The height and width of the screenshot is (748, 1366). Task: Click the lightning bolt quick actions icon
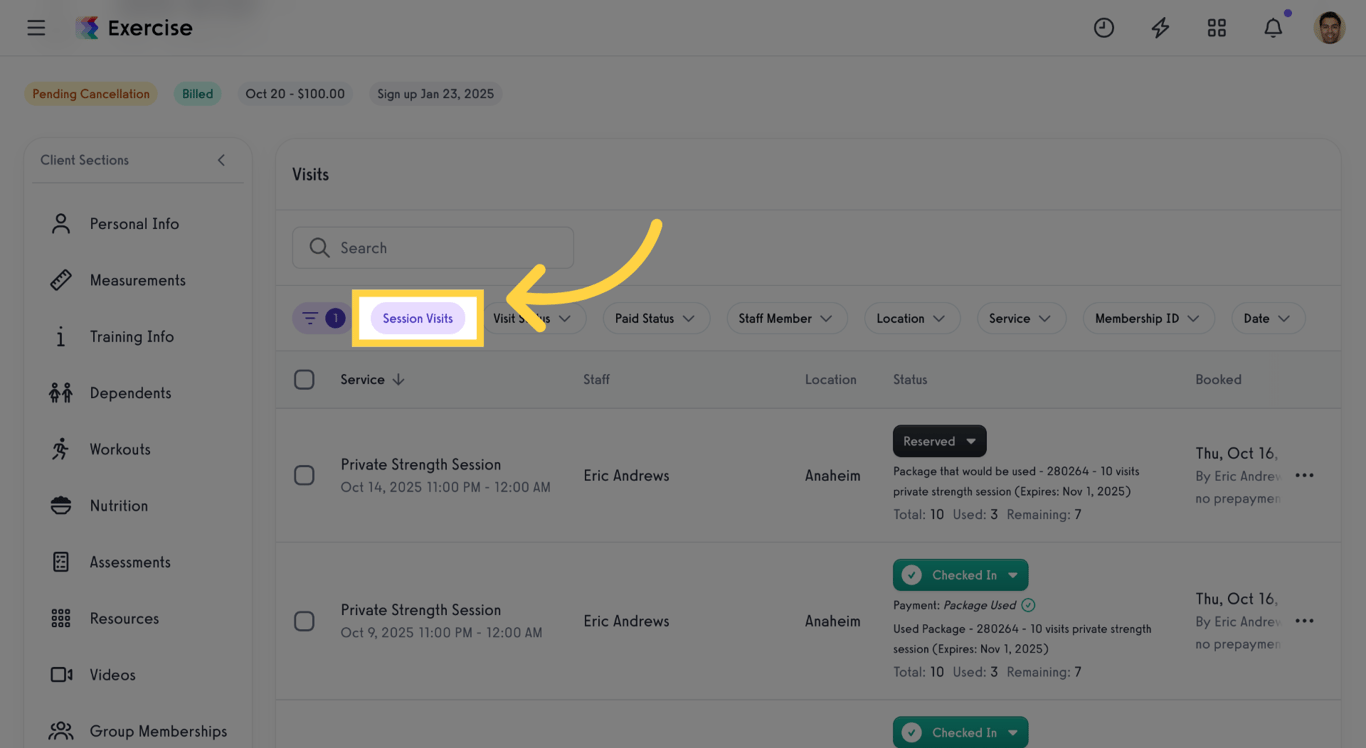pos(1160,28)
